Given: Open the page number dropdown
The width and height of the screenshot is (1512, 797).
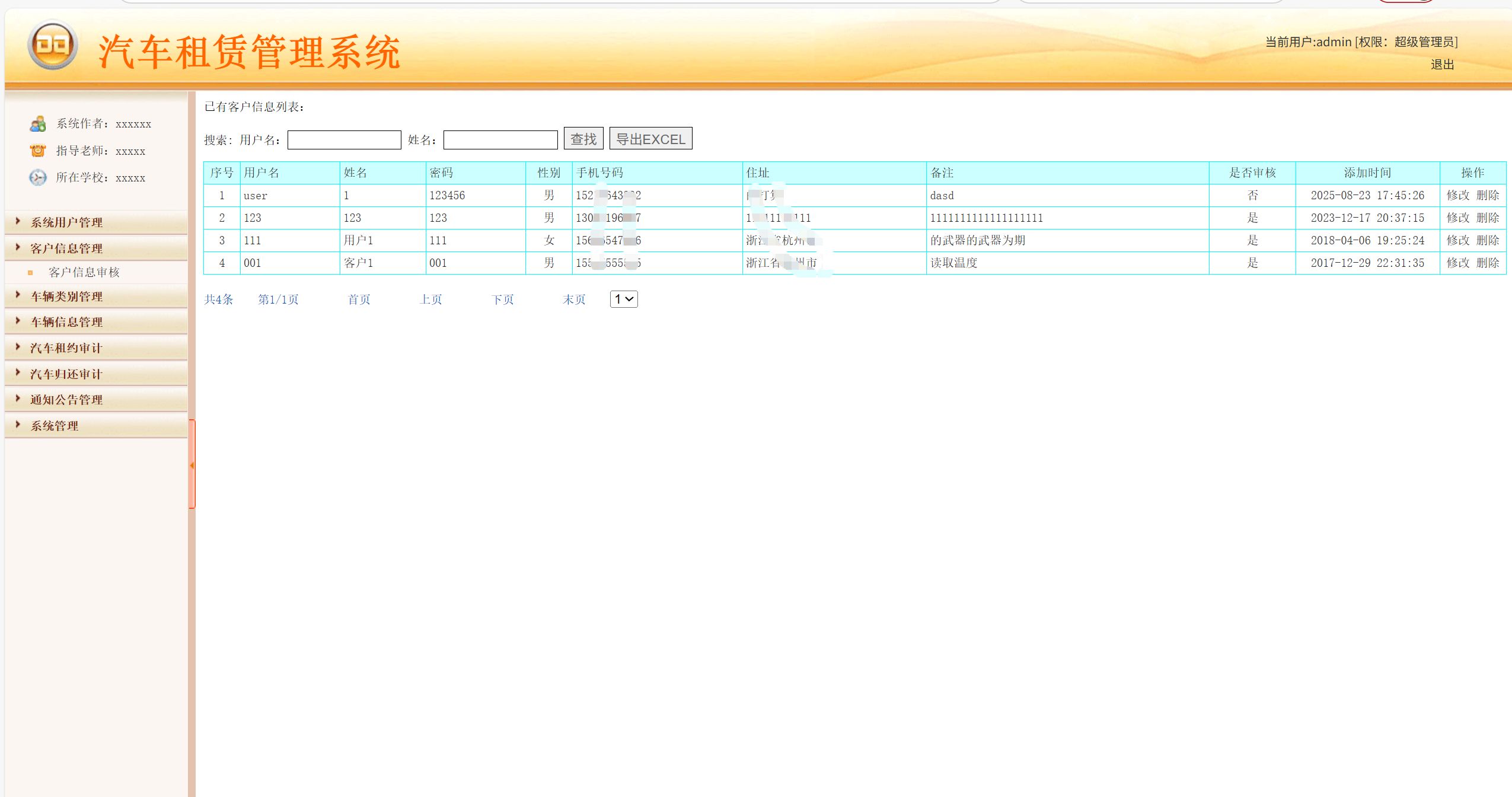Looking at the screenshot, I should click(x=624, y=299).
